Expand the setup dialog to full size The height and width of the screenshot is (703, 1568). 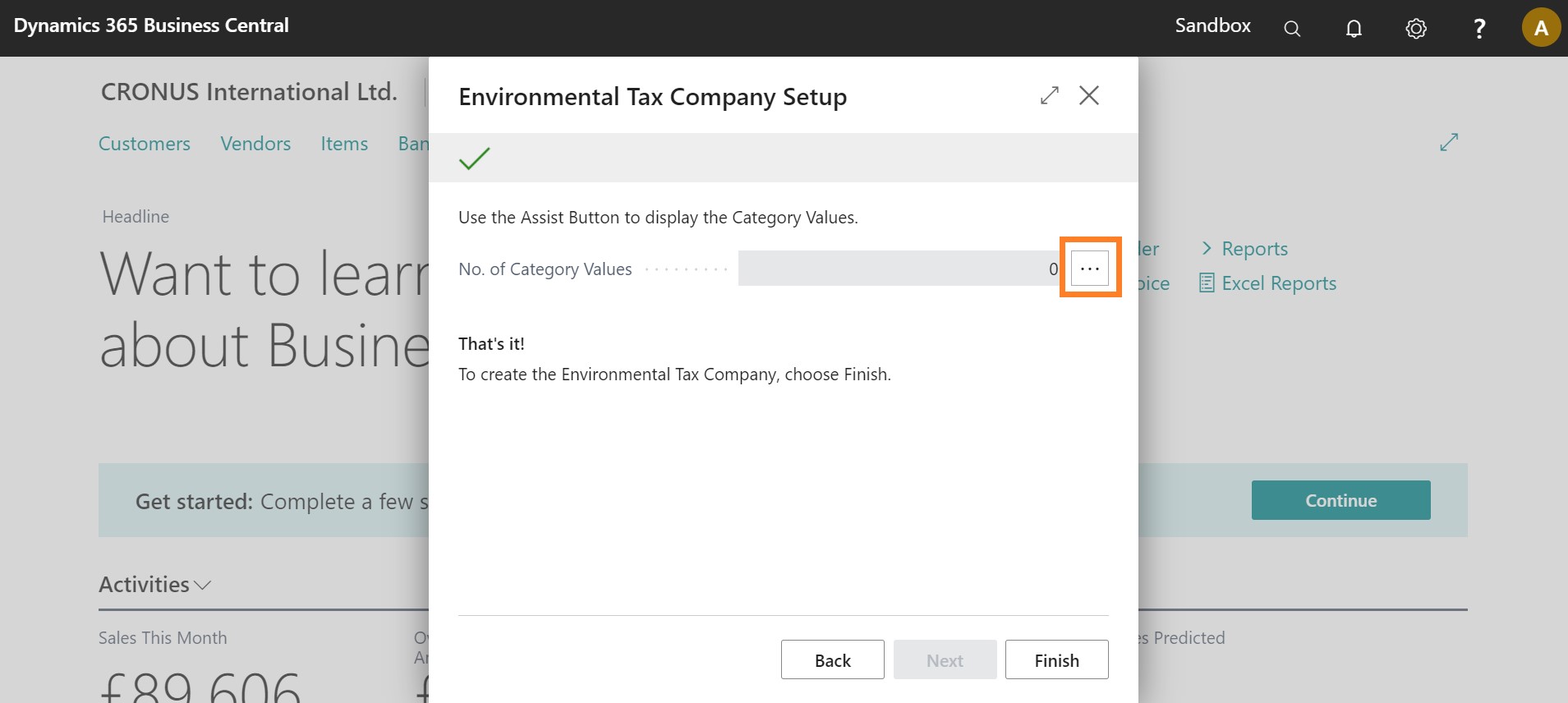tap(1049, 96)
